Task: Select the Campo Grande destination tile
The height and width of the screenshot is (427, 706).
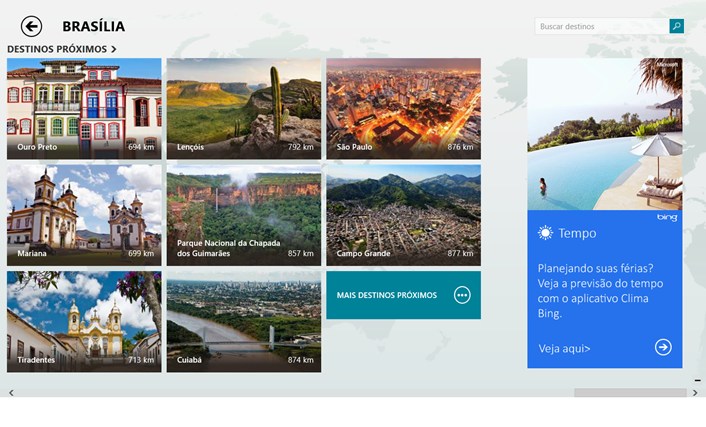Action: [403, 214]
